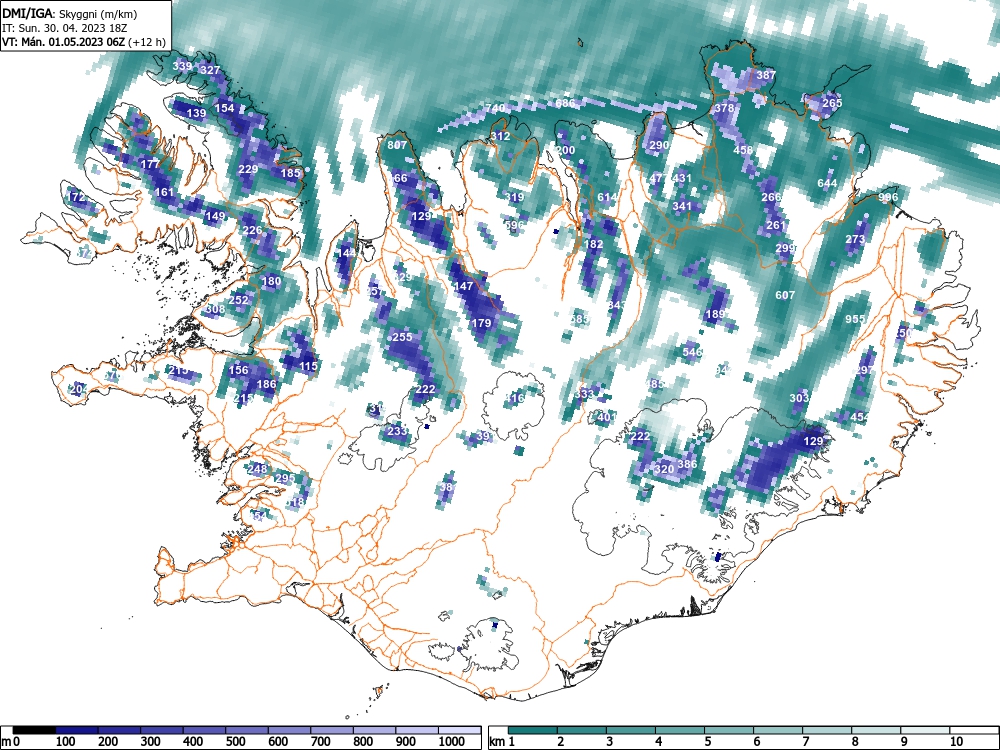Select the 454 value in the east
1000x750 pixels.
[860, 417]
